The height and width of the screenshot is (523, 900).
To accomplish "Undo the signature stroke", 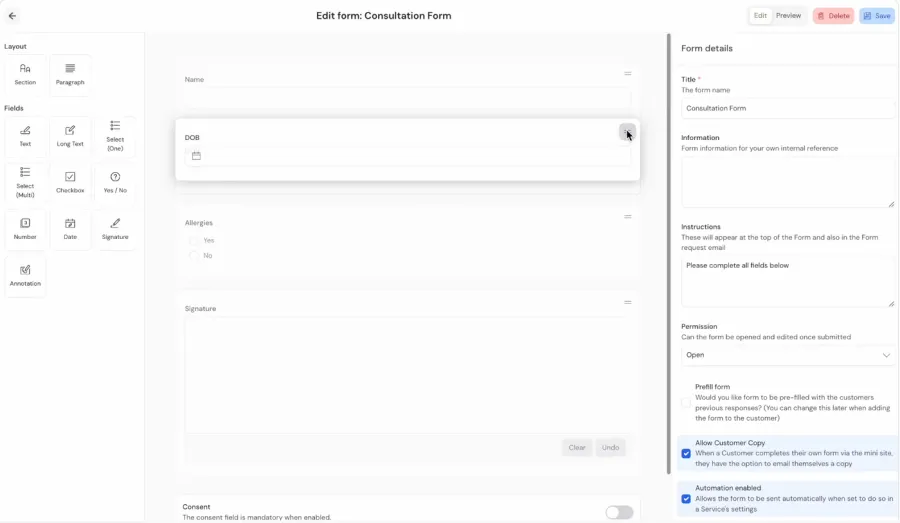I will [x=610, y=447].
